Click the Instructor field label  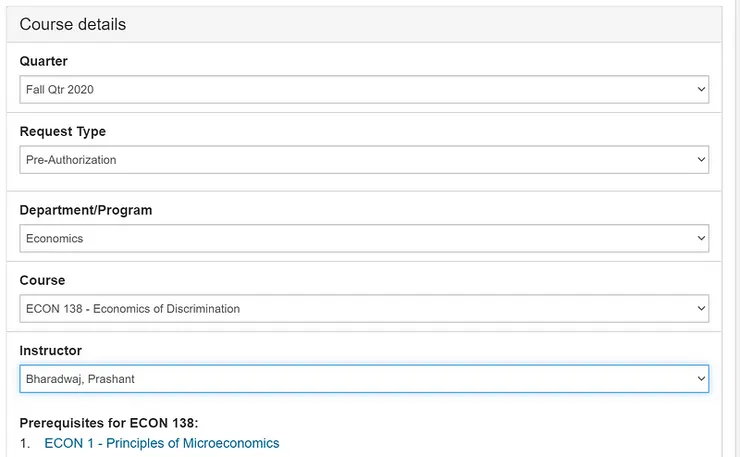51,350
